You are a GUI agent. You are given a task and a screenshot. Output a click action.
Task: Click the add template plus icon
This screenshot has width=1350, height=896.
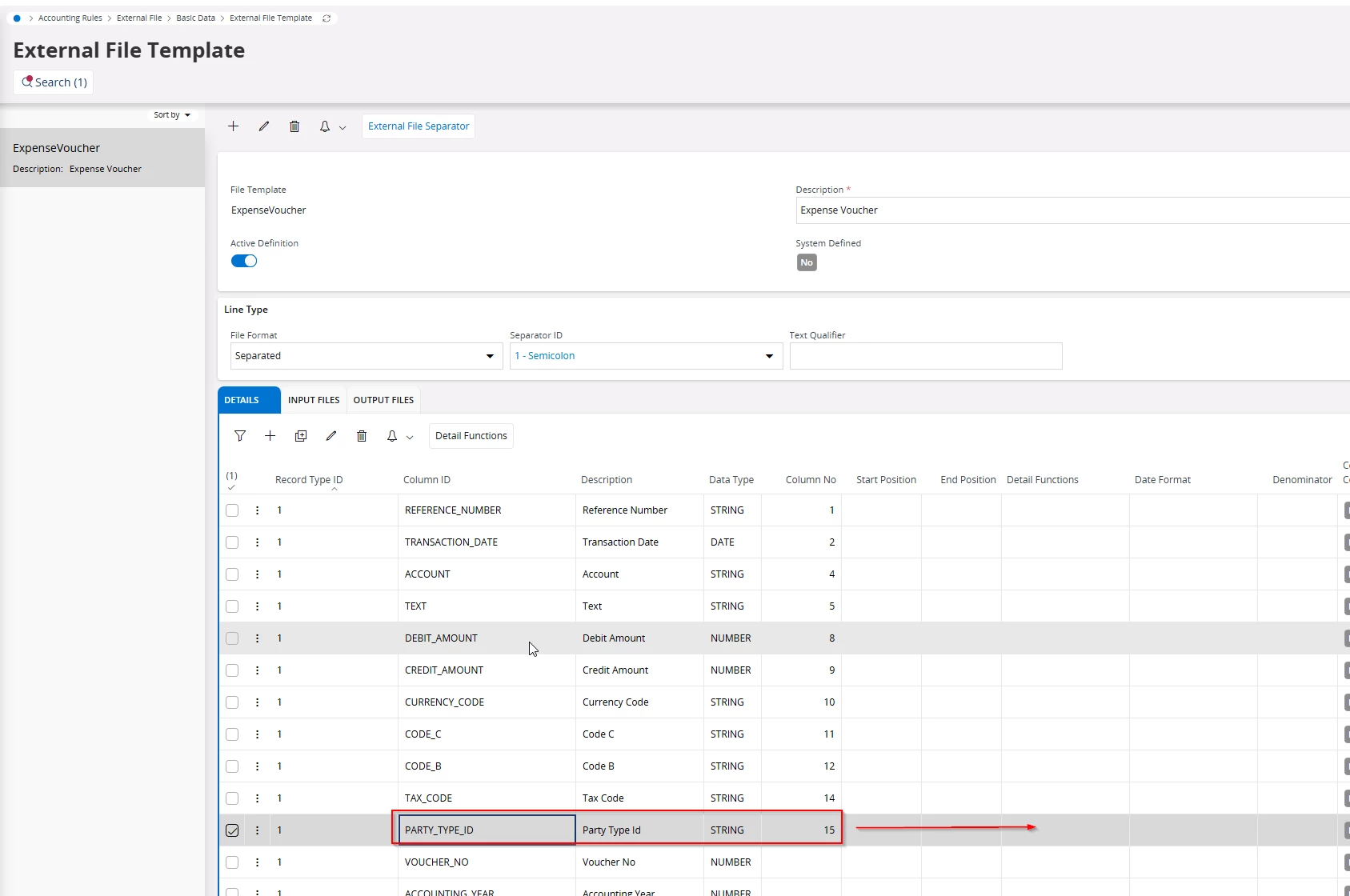(x=233, y=126)
